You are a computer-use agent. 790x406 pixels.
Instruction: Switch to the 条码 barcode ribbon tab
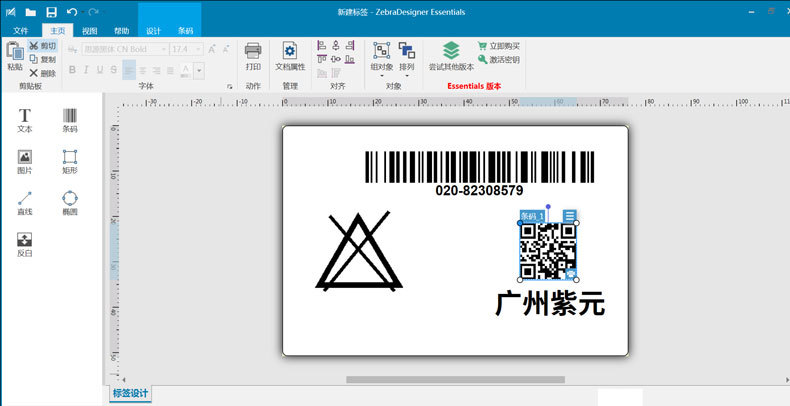[x=185, y=31]
